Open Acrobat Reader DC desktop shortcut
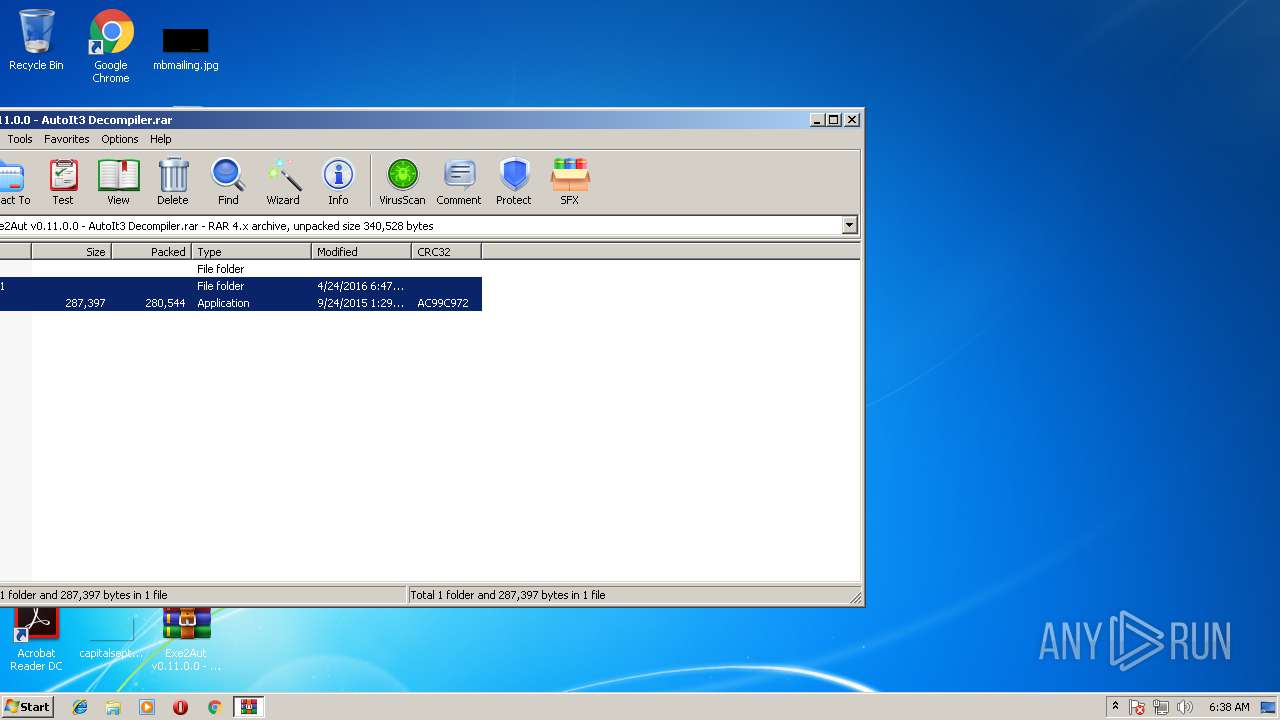This screenshot has height=720, width=1280. (36, 640)
